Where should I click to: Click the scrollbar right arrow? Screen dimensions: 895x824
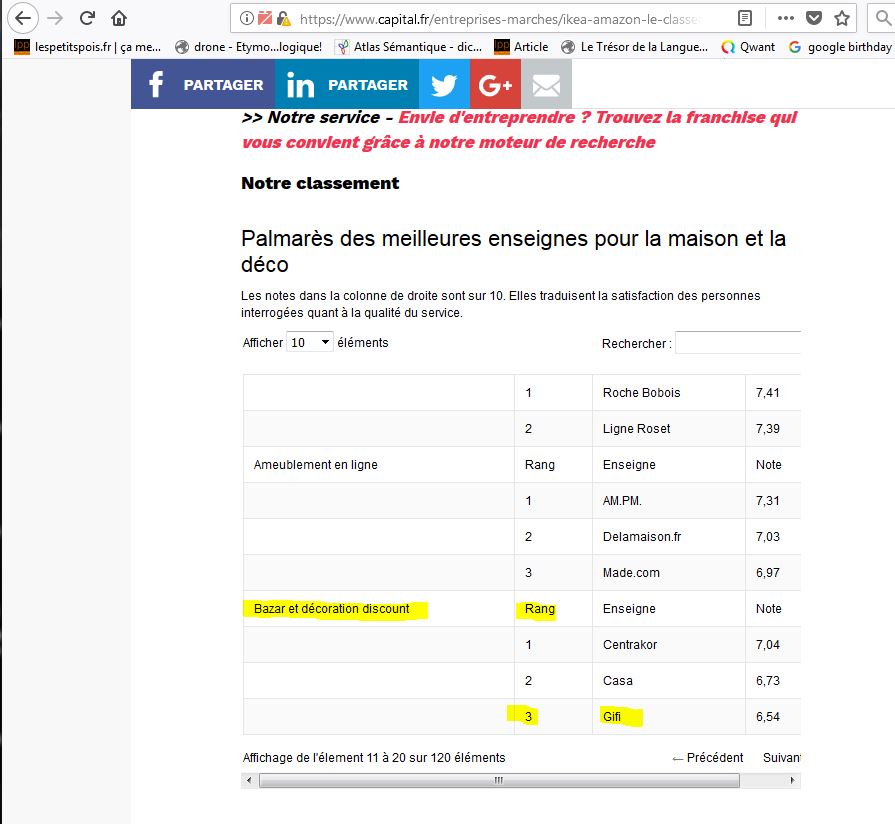pyautogui.click(x=792, y=780)
